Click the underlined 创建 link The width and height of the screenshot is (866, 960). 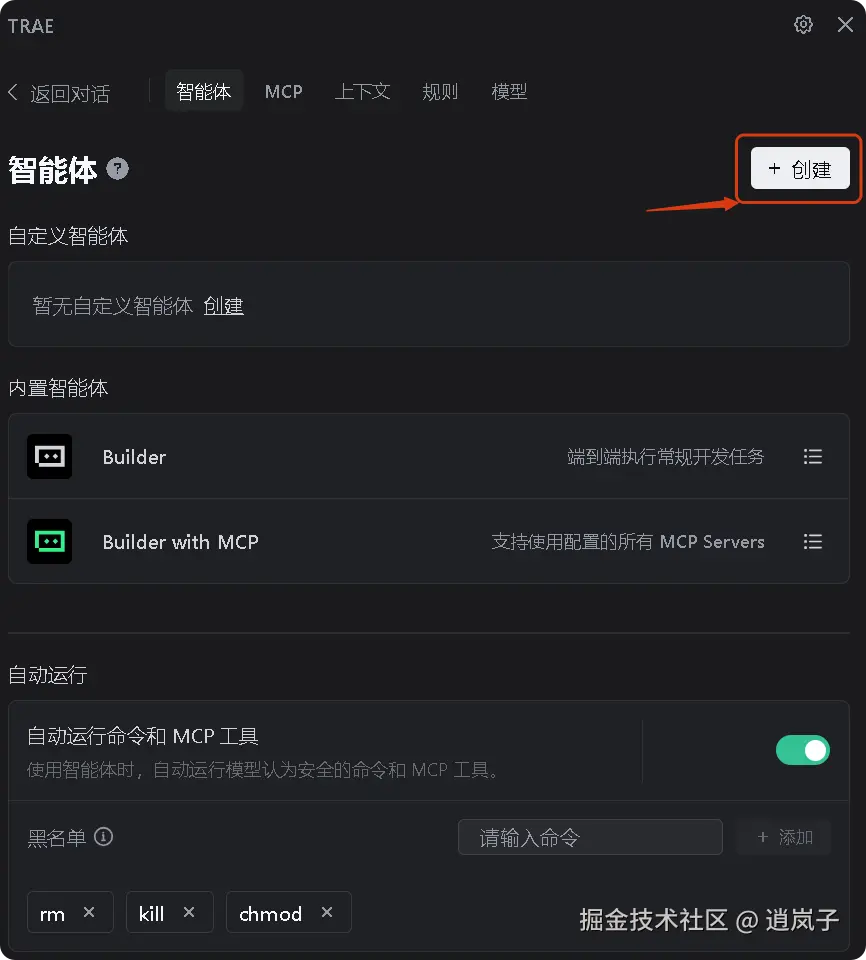click(224, 306)
